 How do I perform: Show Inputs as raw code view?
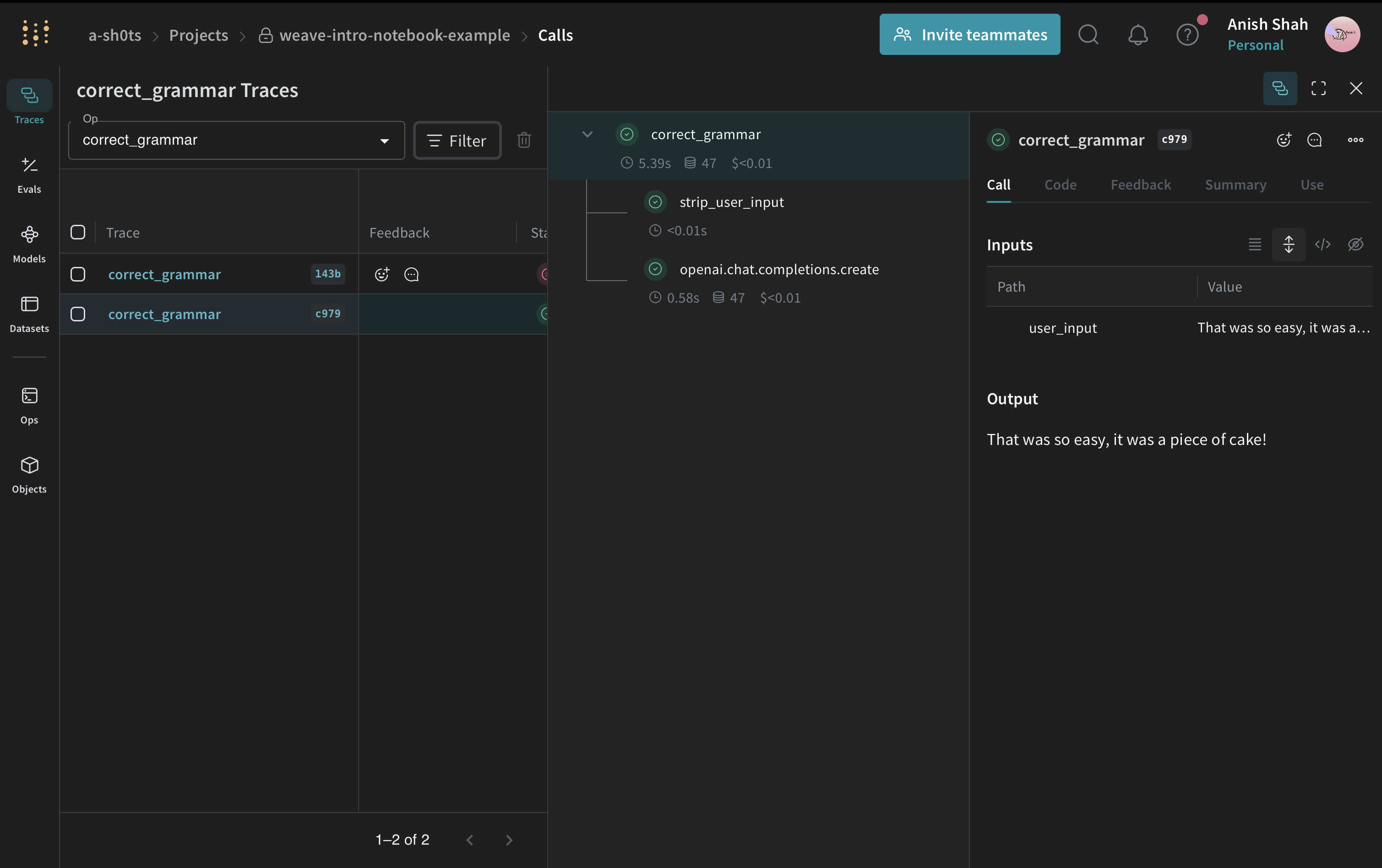click(1322, 244)
